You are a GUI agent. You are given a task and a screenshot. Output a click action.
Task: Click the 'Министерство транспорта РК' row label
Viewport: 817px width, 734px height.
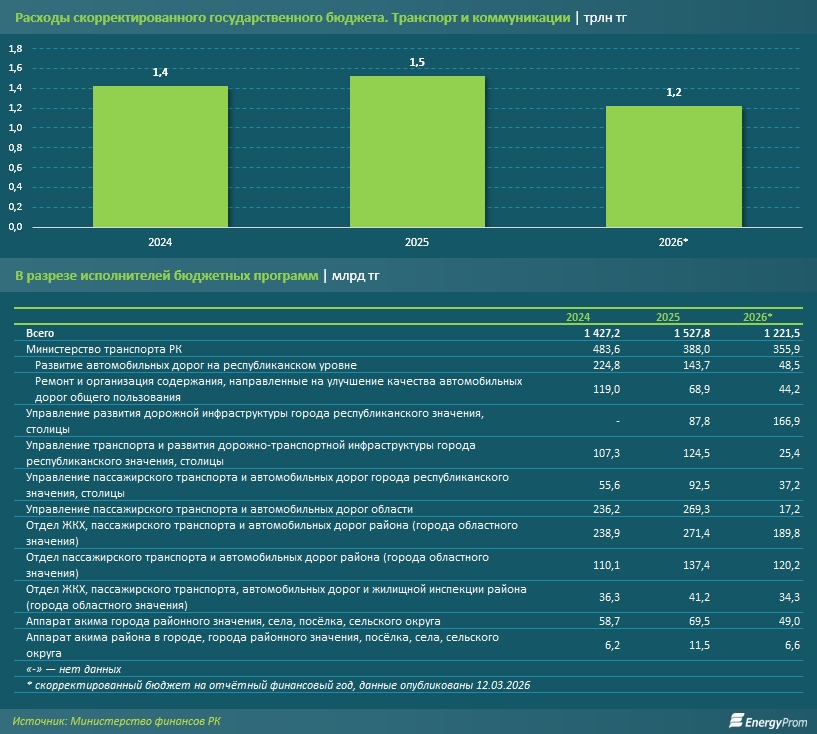[x=94, y=348]
